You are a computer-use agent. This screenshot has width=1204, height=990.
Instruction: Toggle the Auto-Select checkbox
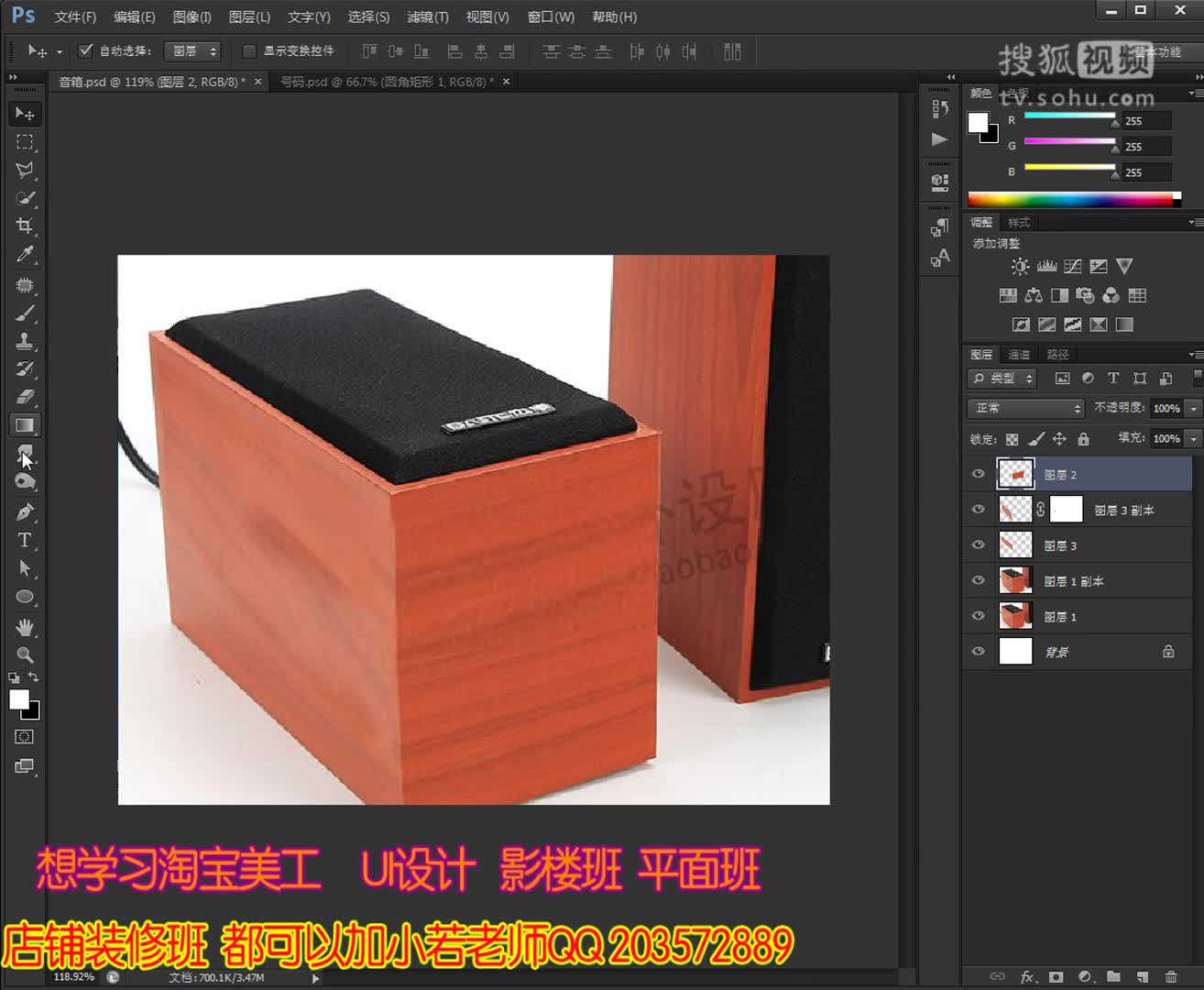pyautogui.click(x=86, y=51)
